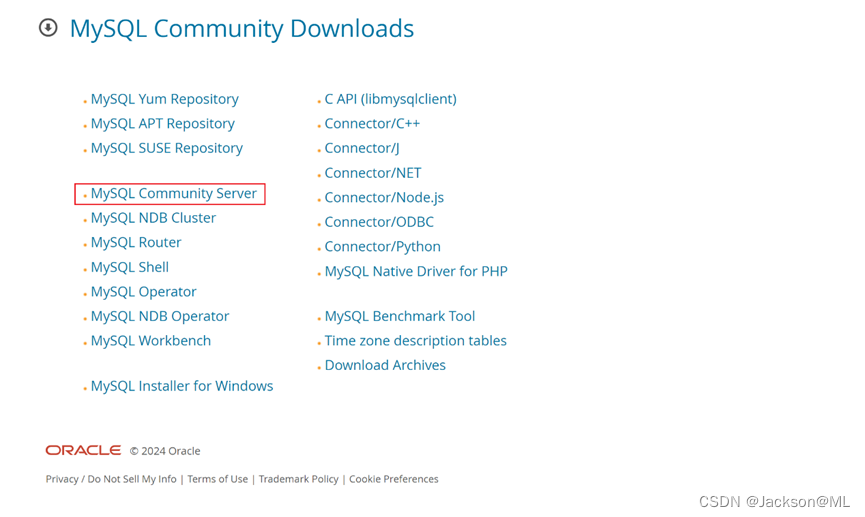Open the MySQL Community Downloads heading link
Viewport: 865px width, 517px height.
click(x=242, y=29)
